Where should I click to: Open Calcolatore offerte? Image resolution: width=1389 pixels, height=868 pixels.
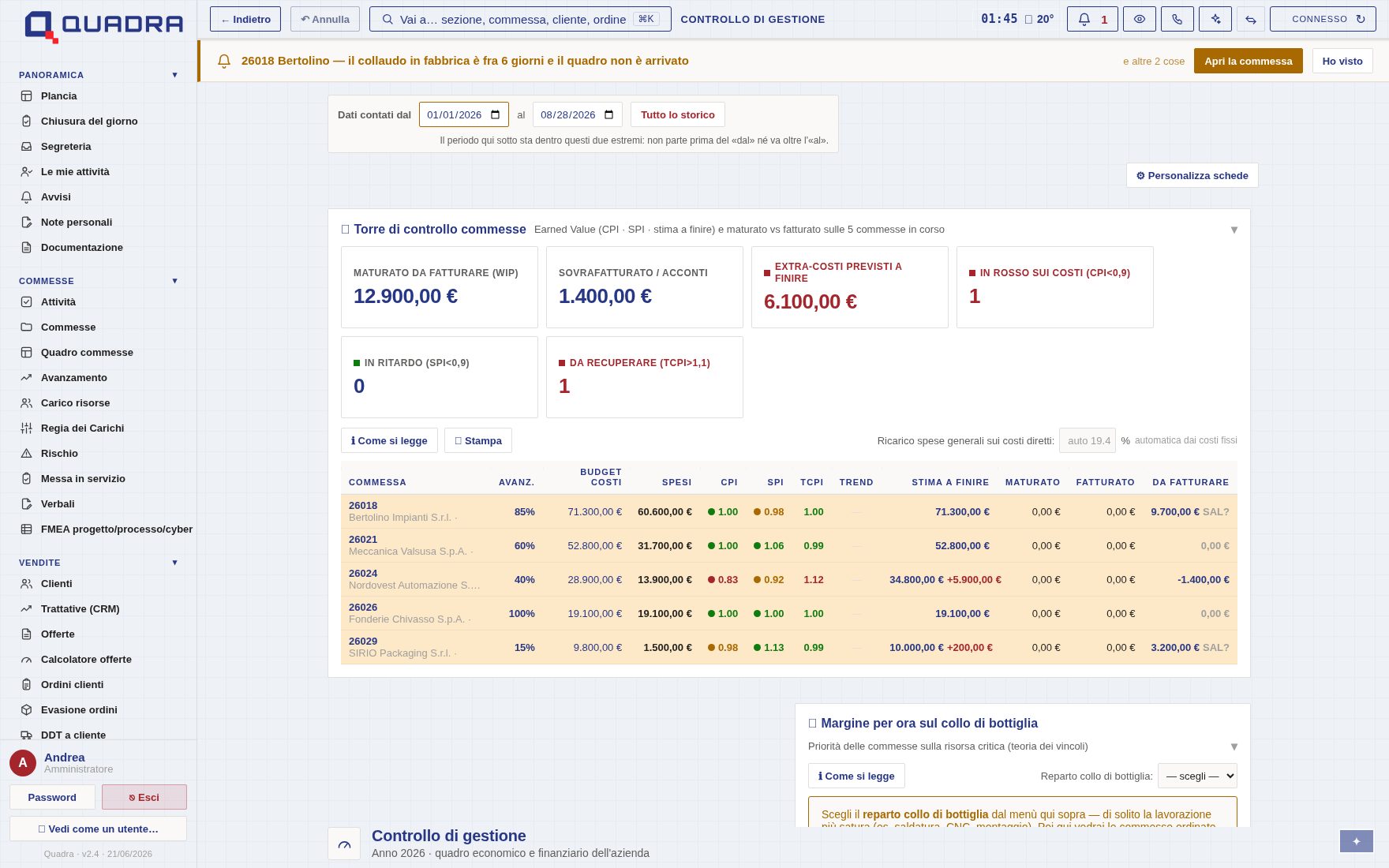pyautogui.click(x=98, y=660)
